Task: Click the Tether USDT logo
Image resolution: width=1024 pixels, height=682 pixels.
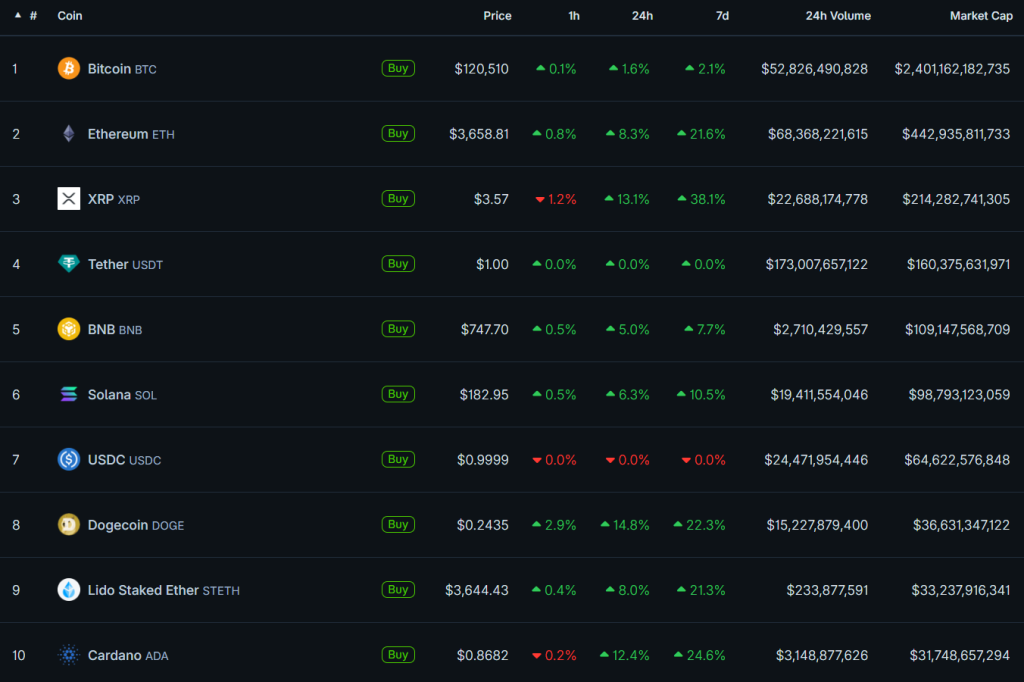Action: [68, 264]
